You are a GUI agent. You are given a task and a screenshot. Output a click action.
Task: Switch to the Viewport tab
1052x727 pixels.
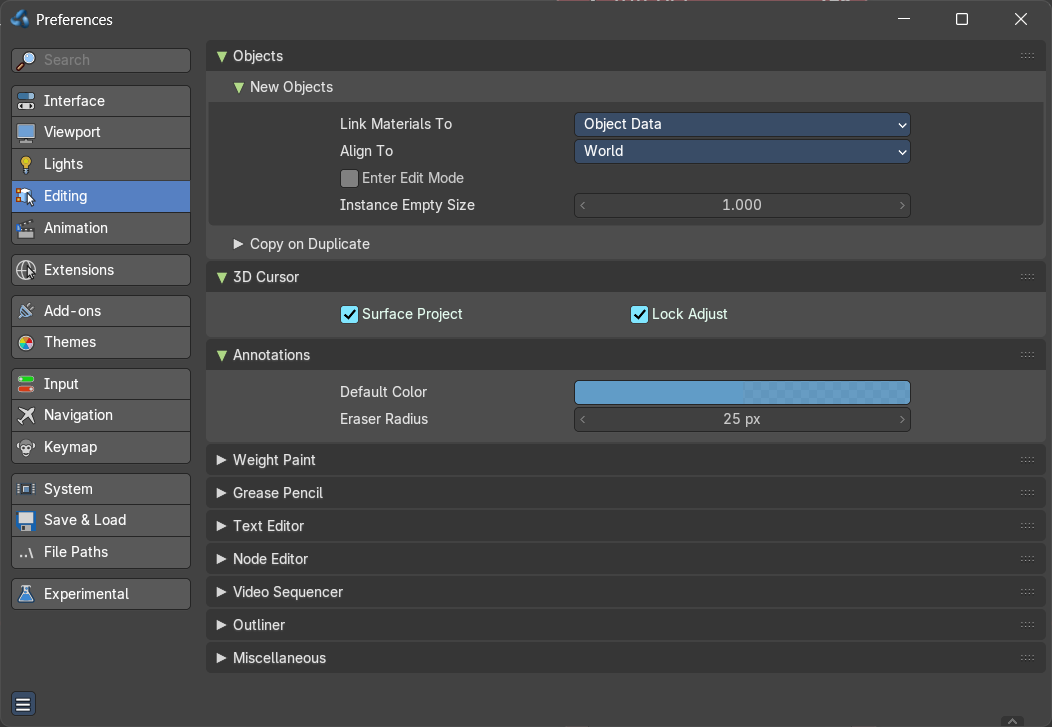click(x=101, y=133)
